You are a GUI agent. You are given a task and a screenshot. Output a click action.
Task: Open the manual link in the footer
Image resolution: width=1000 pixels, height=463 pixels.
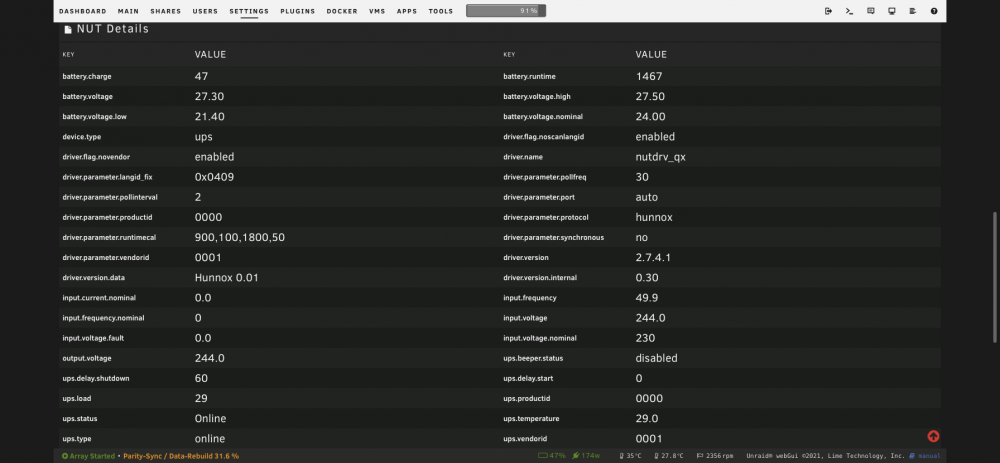coord(925,456)
